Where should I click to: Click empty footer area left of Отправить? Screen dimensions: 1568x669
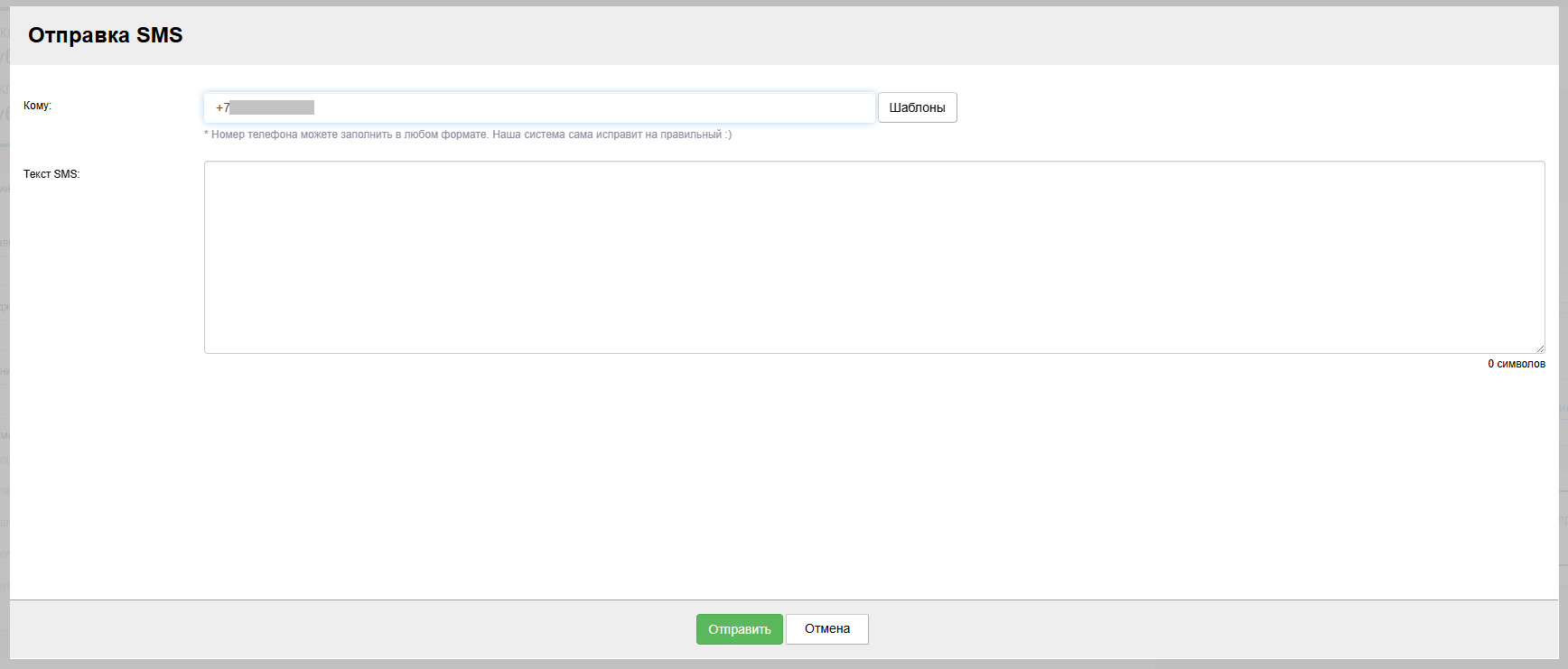point(361,629)
